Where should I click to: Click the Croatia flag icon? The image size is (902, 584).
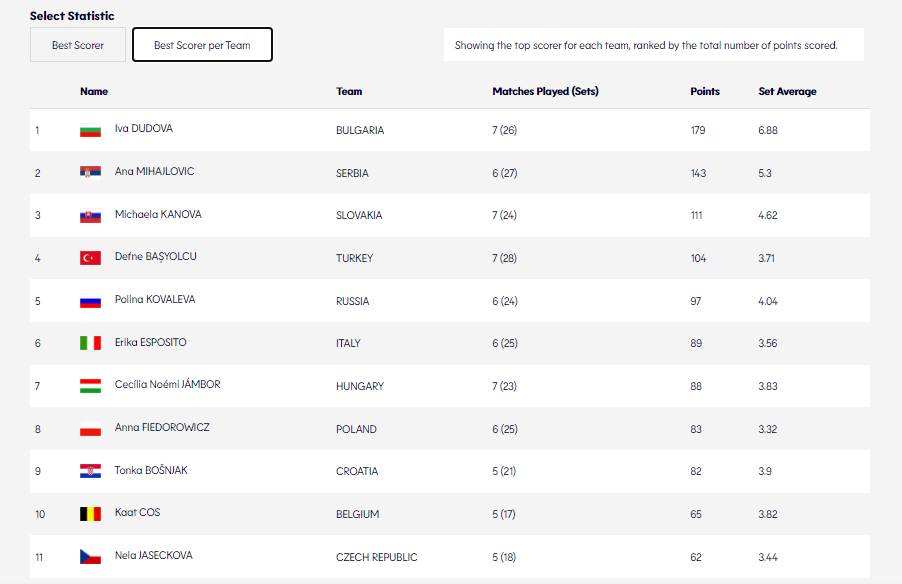click(x=90, y=471)
